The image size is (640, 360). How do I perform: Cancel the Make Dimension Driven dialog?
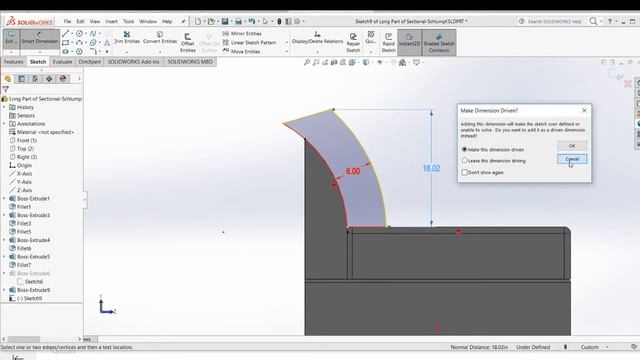tap(572, 159)
